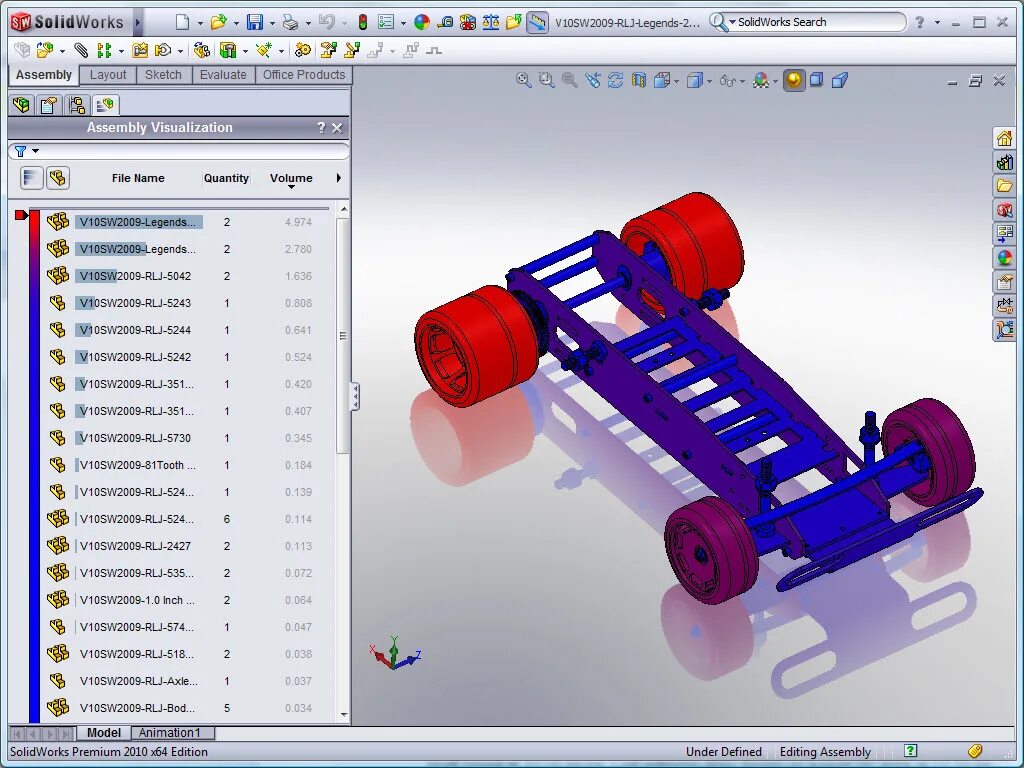Screen dimensions: 1024x768
Task: Open the FeatureManager design tree tab
Action: 22,104
